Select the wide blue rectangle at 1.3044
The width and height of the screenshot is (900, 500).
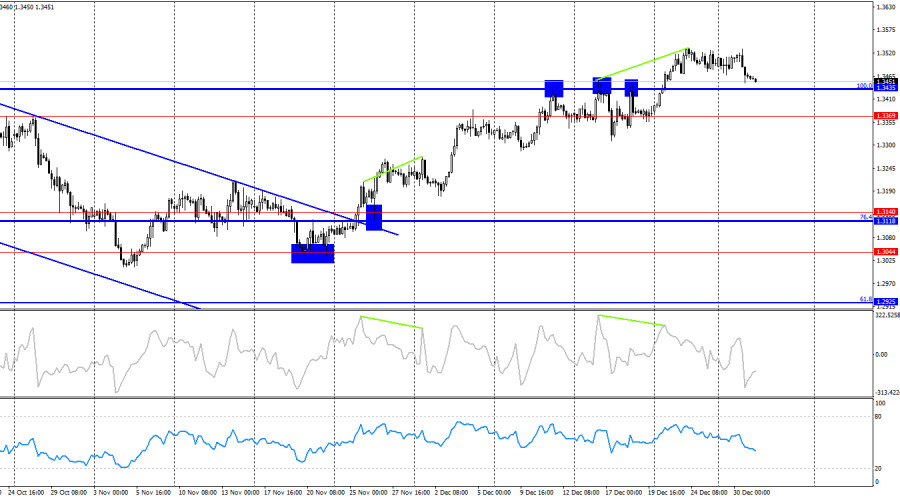point(312,254)
